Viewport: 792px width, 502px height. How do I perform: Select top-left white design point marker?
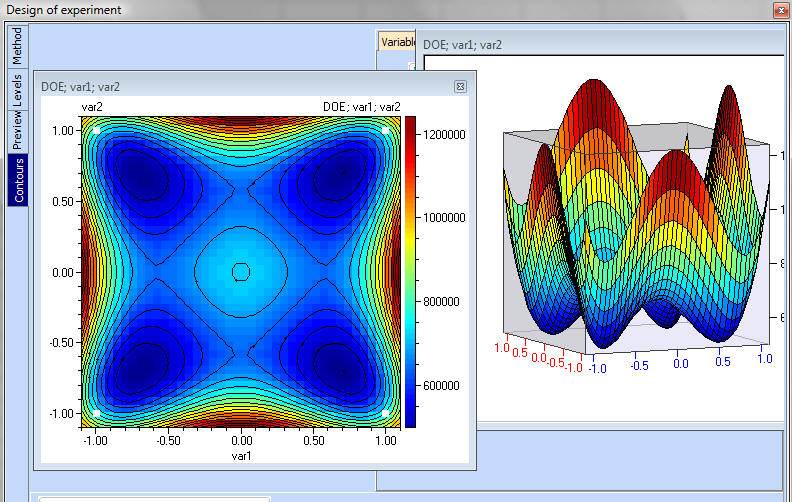[96, 130]
